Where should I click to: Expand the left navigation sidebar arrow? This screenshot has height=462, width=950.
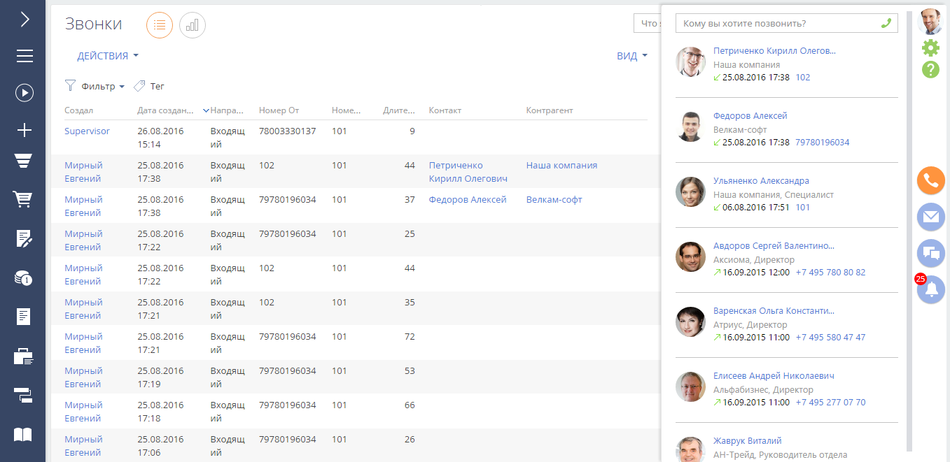pos(24,19)
